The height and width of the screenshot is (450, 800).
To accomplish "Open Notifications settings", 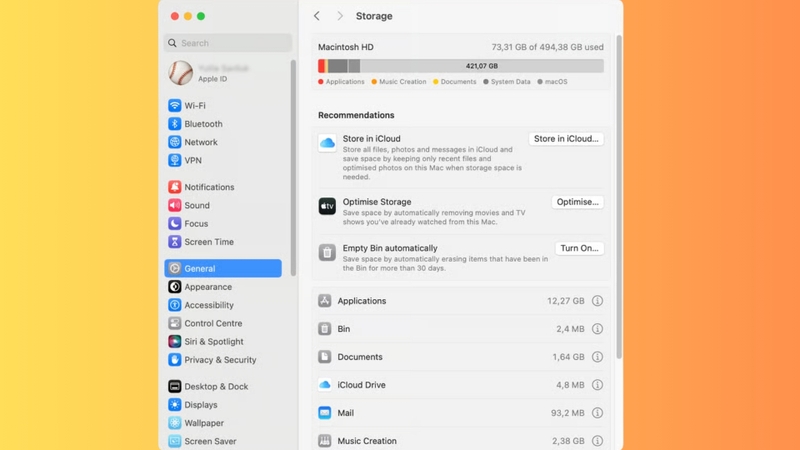I will click(223, 187).
